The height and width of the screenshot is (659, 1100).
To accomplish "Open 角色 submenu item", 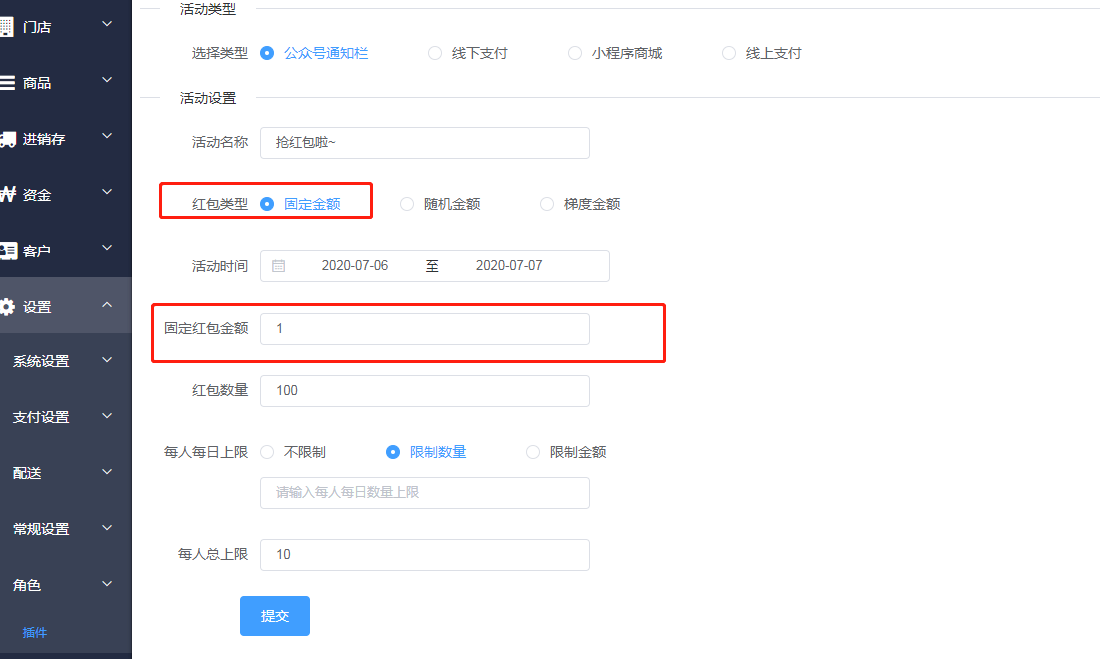I will tap(65, 585).
